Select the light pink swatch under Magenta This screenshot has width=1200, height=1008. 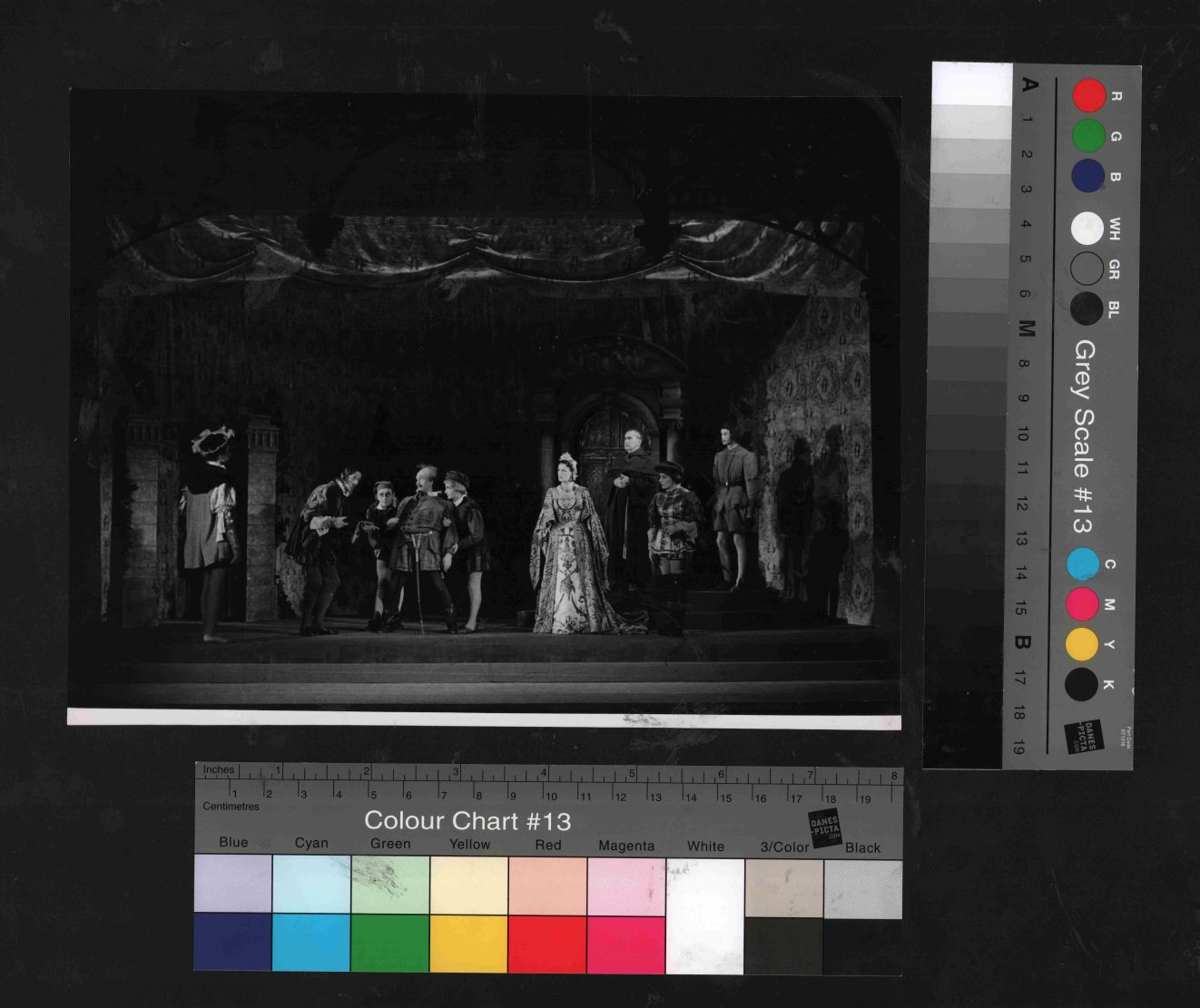[x=625, y=886]
